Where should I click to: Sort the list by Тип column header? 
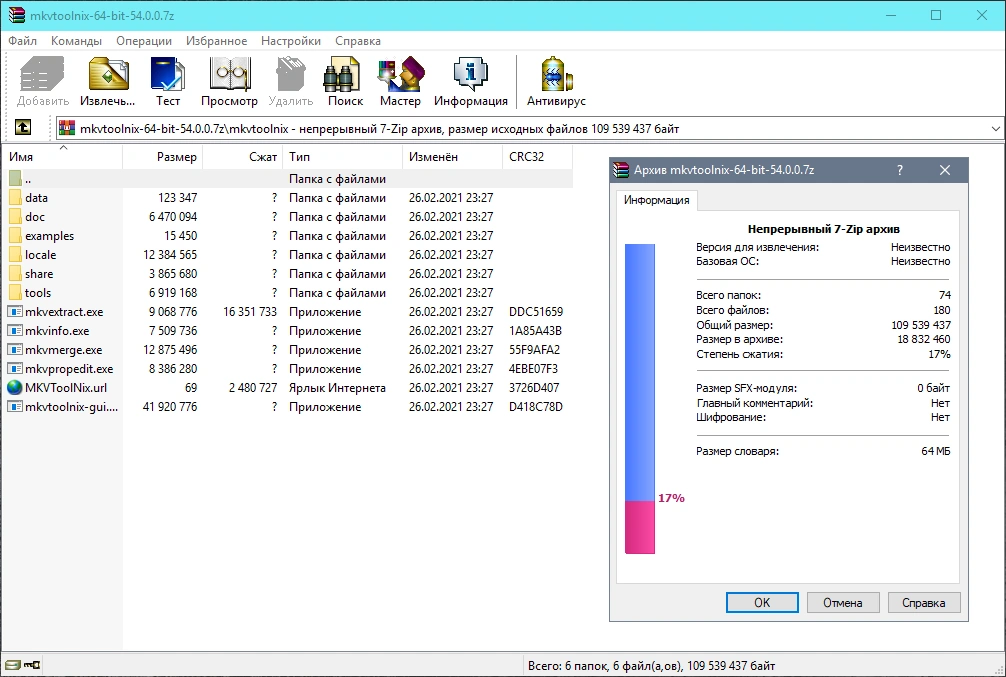(x=343, y=157)
